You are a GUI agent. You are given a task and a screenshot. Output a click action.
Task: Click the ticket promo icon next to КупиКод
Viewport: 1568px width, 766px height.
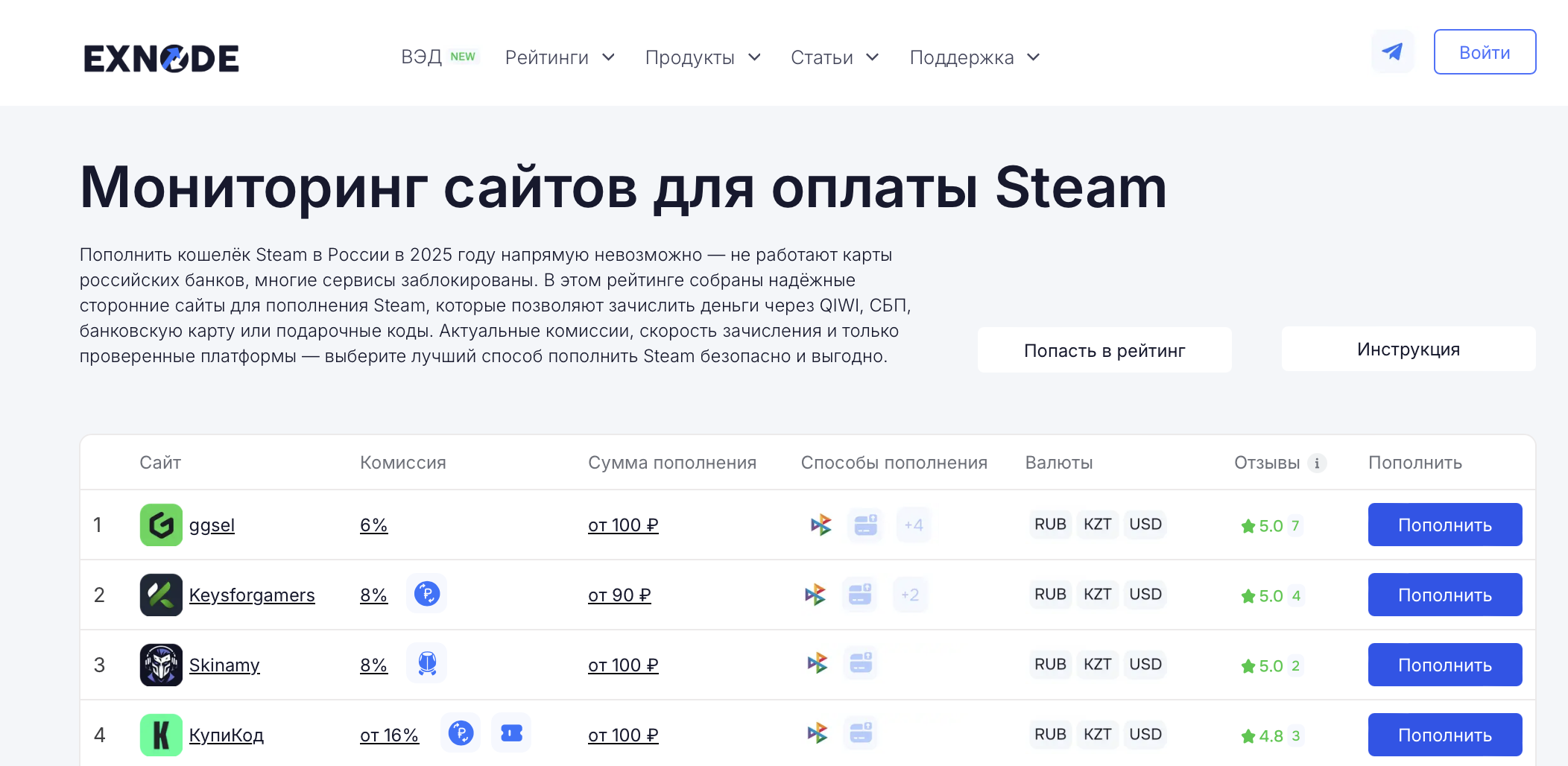click(511, 733)
